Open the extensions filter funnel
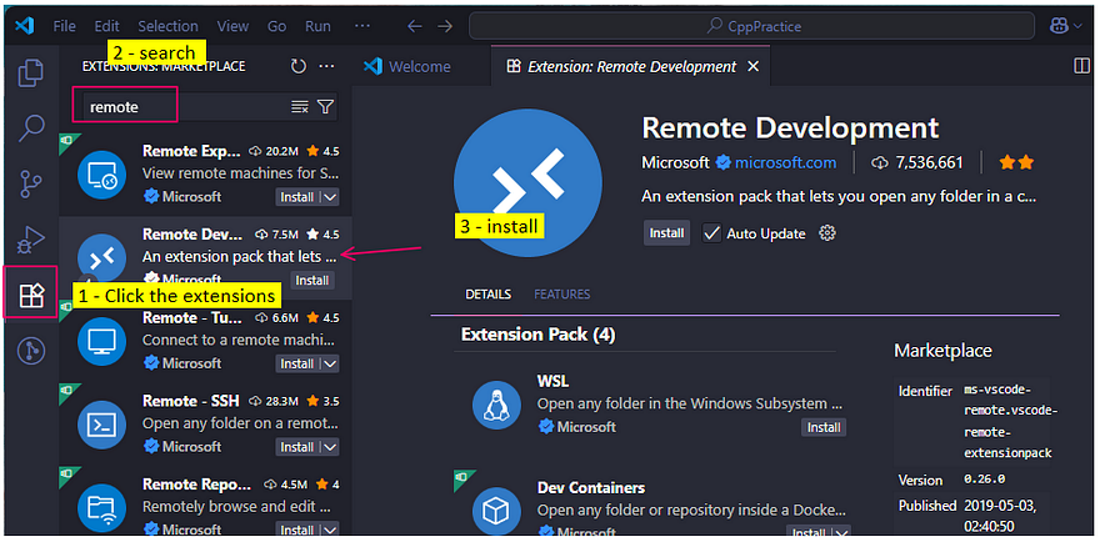The height and width of the screenshot is (541, 1100). (326, 107)
